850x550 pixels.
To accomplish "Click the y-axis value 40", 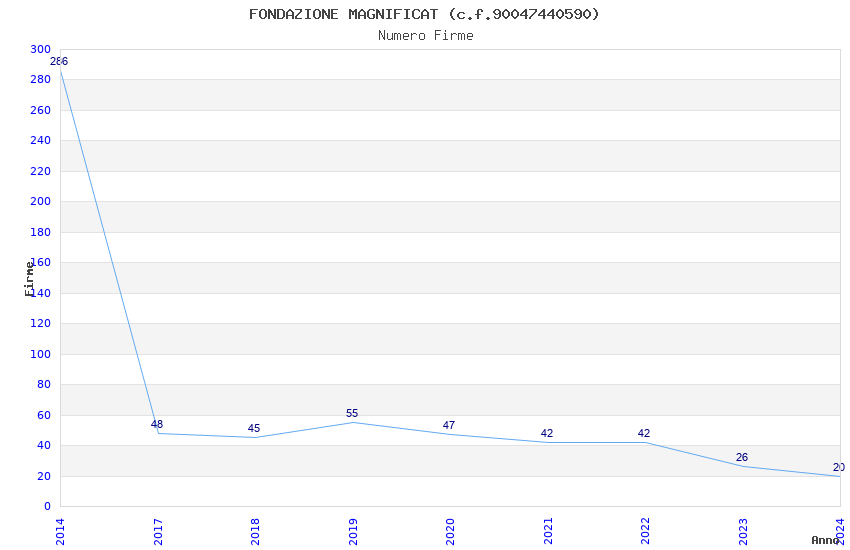I will click(43, 445).
